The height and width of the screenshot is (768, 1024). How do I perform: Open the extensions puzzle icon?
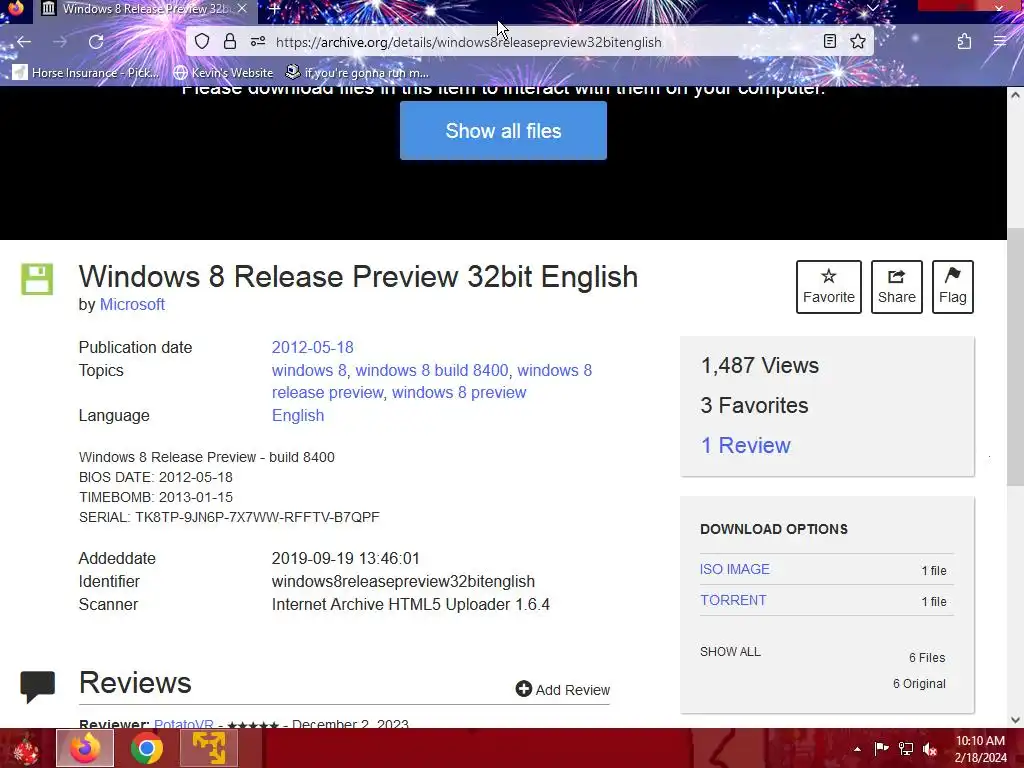click(x=965, y=42)
